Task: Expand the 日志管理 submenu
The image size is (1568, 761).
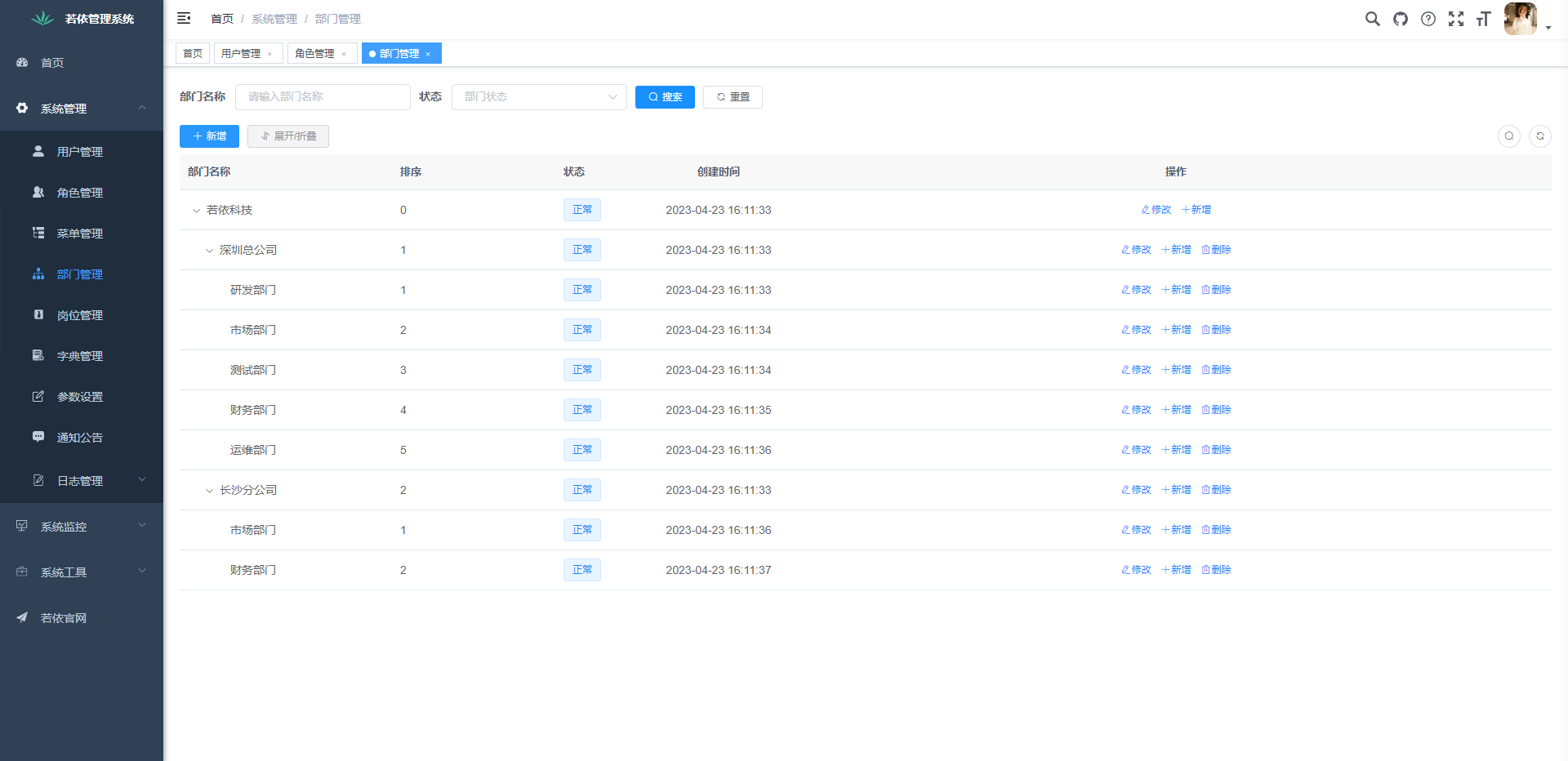Action: (x=82, y=481)
